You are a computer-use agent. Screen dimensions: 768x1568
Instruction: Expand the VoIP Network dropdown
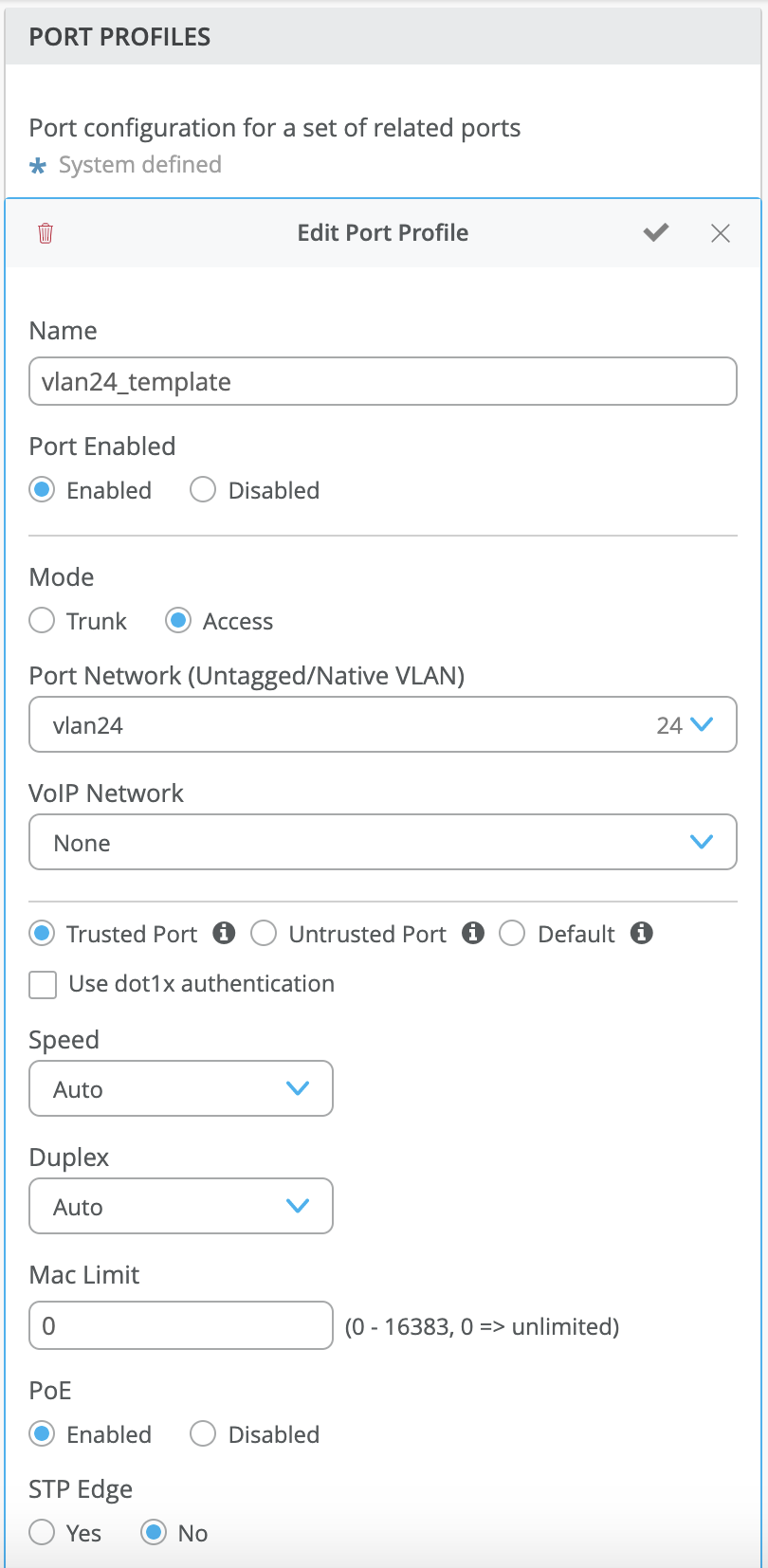pos(383,843)
